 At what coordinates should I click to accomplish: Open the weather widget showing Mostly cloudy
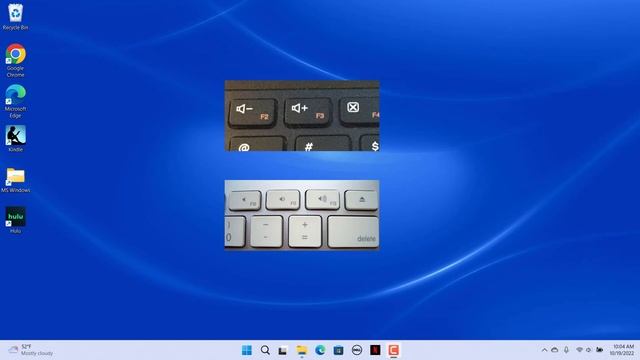[31, 350]
